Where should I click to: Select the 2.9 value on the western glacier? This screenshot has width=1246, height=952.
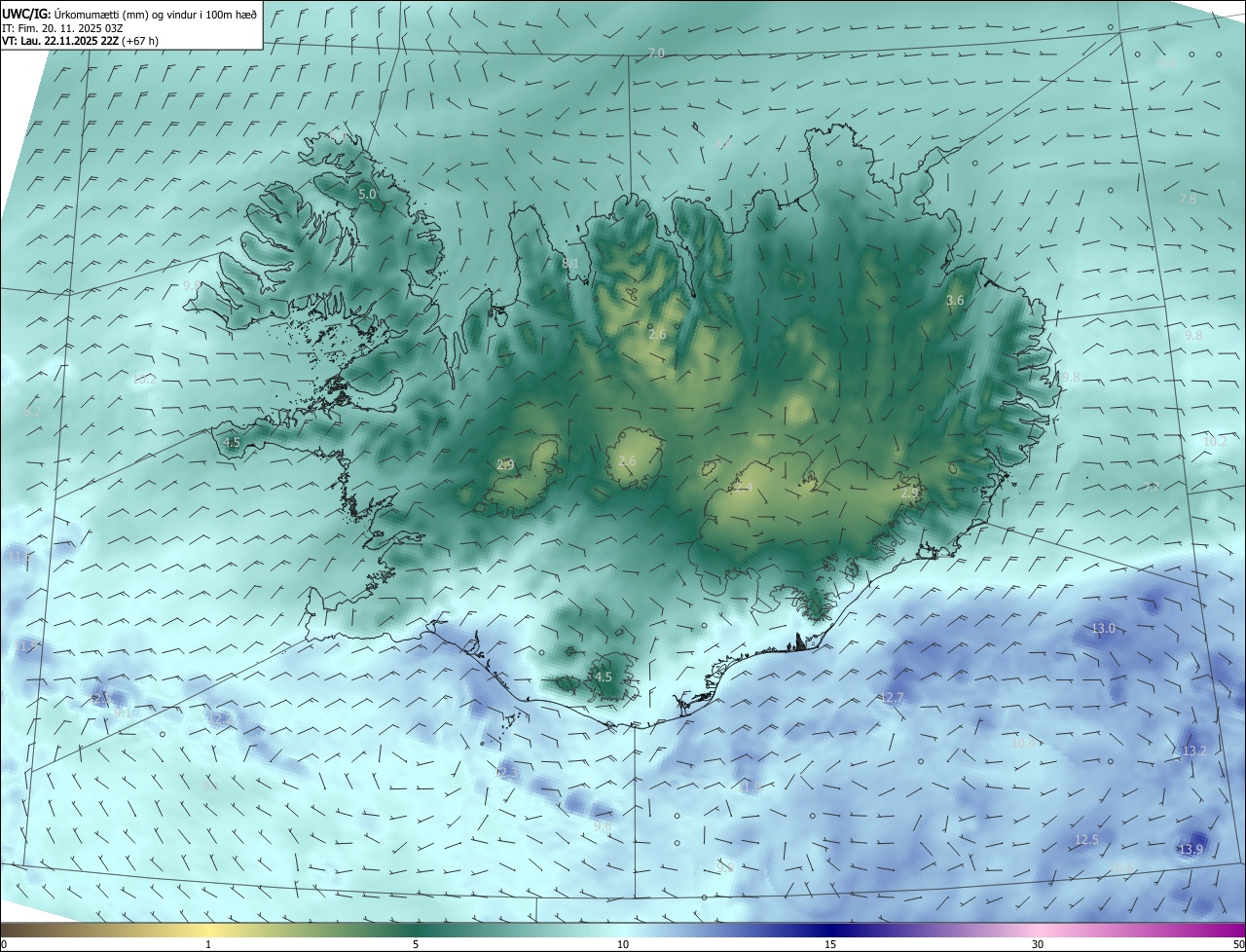(x=505, y=464)
